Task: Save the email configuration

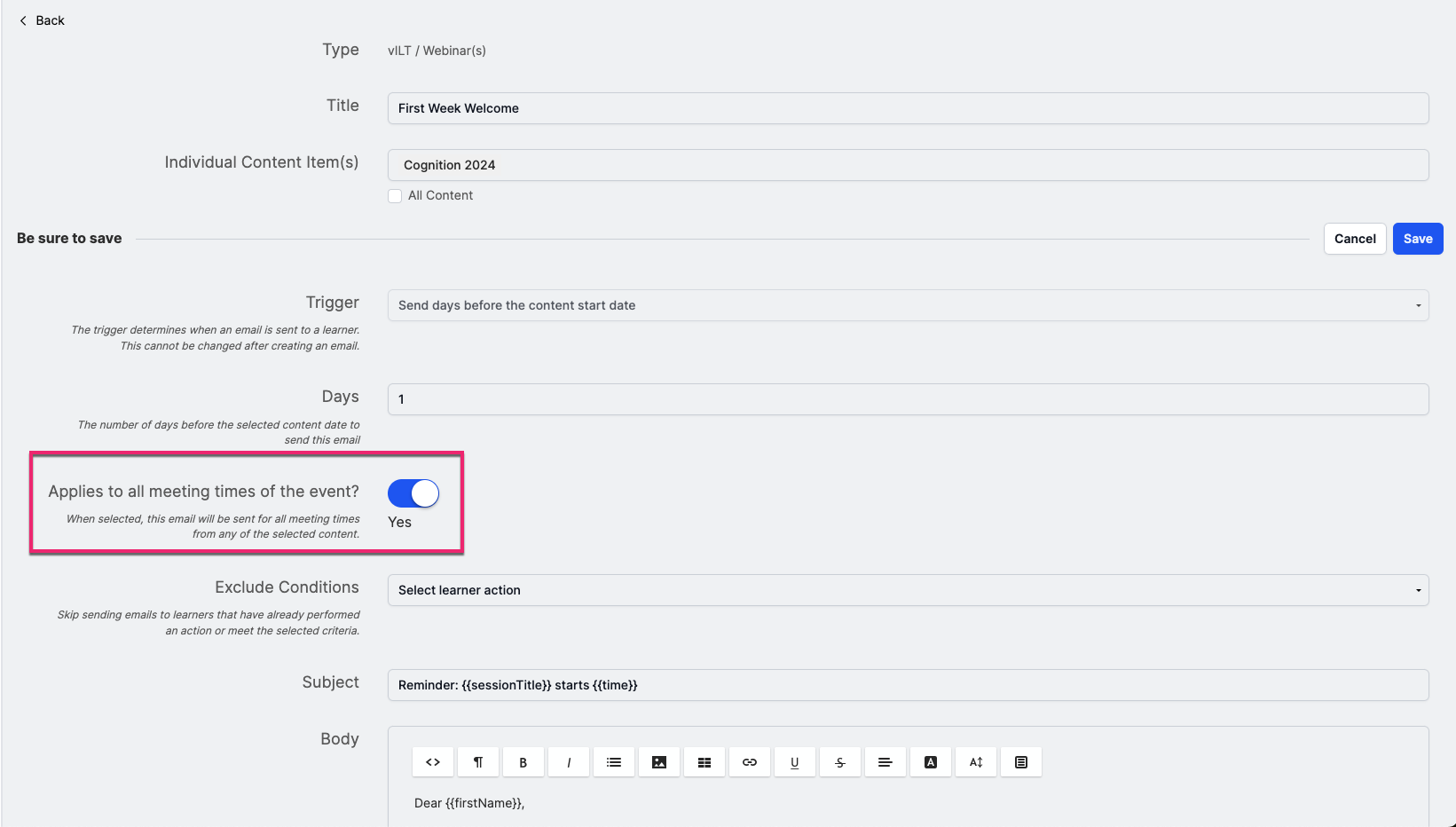Action: click(x=1417, y=238)
